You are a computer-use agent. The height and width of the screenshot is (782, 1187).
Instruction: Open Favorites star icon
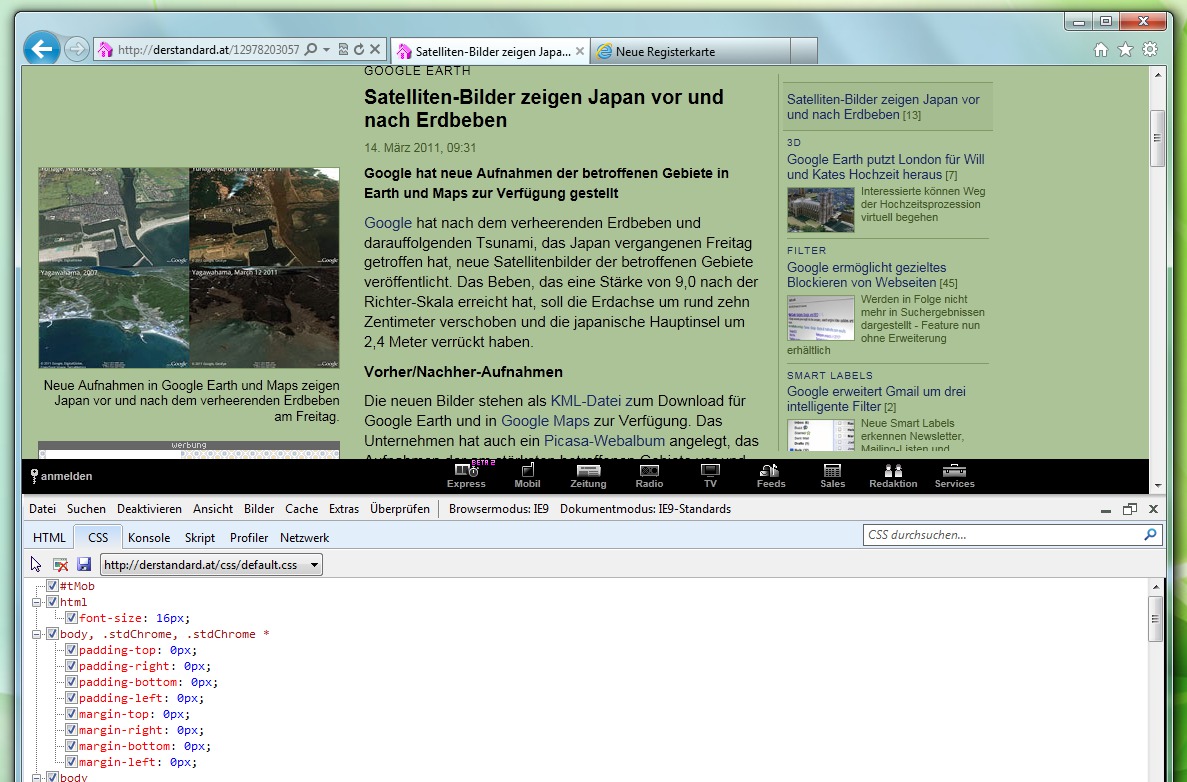pyautogui.click(x=1126, y=49)
